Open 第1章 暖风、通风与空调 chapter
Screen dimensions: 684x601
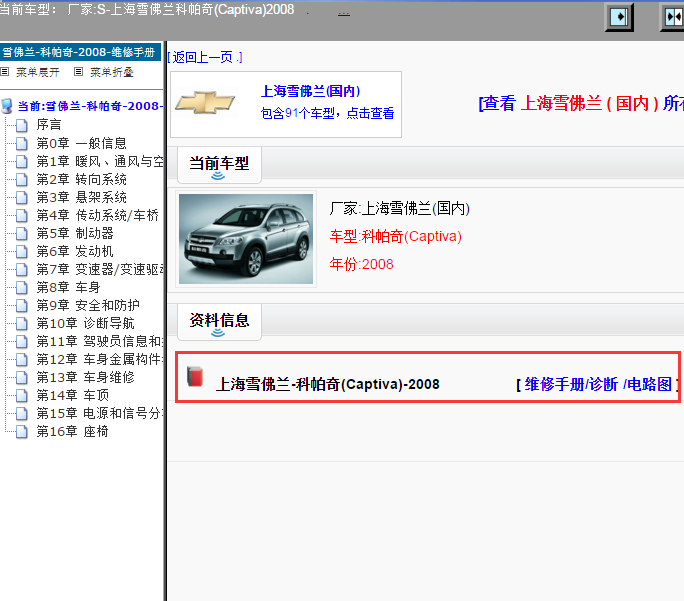click(99, 161)
